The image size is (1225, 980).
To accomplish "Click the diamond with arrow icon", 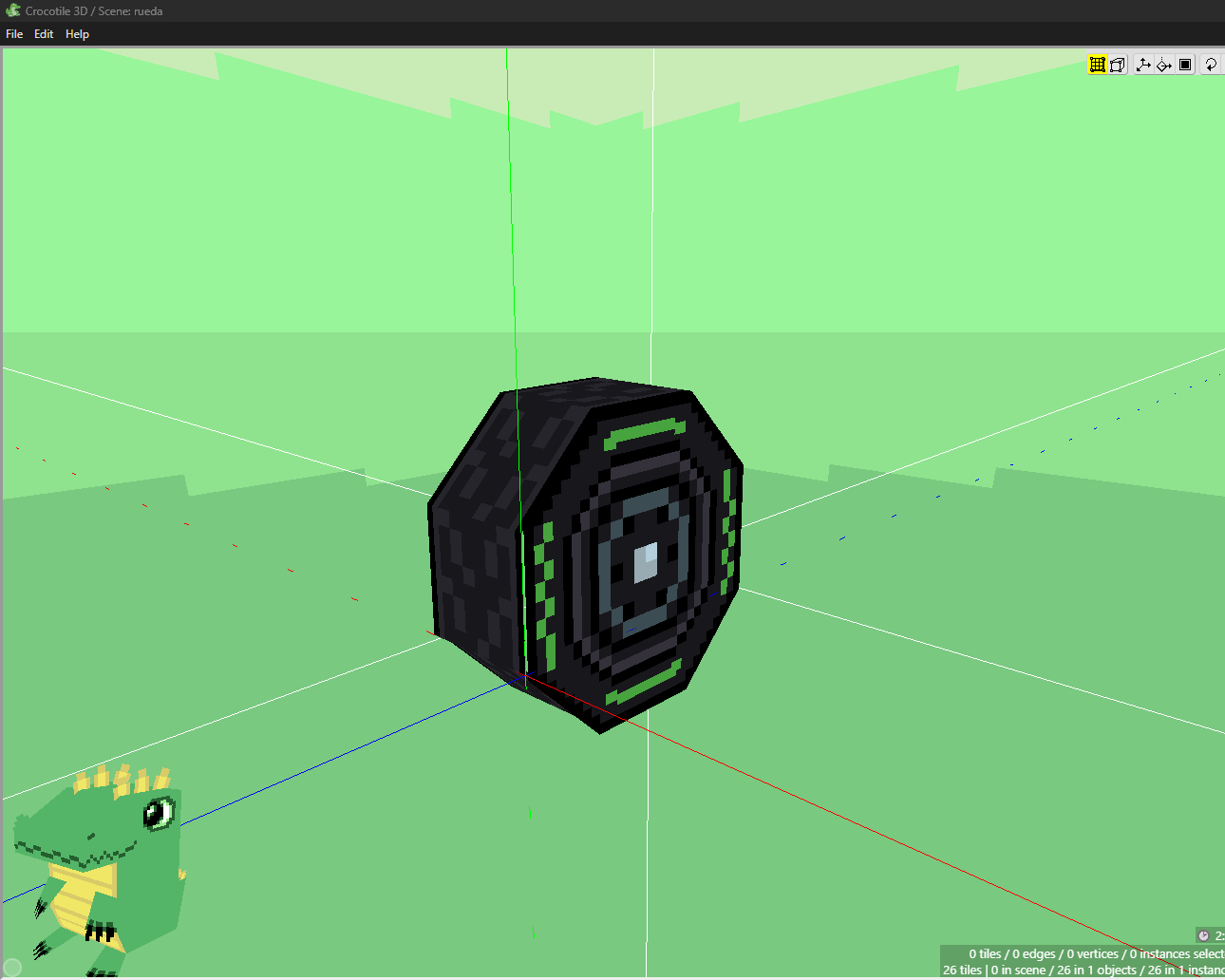I will 1164,65.
